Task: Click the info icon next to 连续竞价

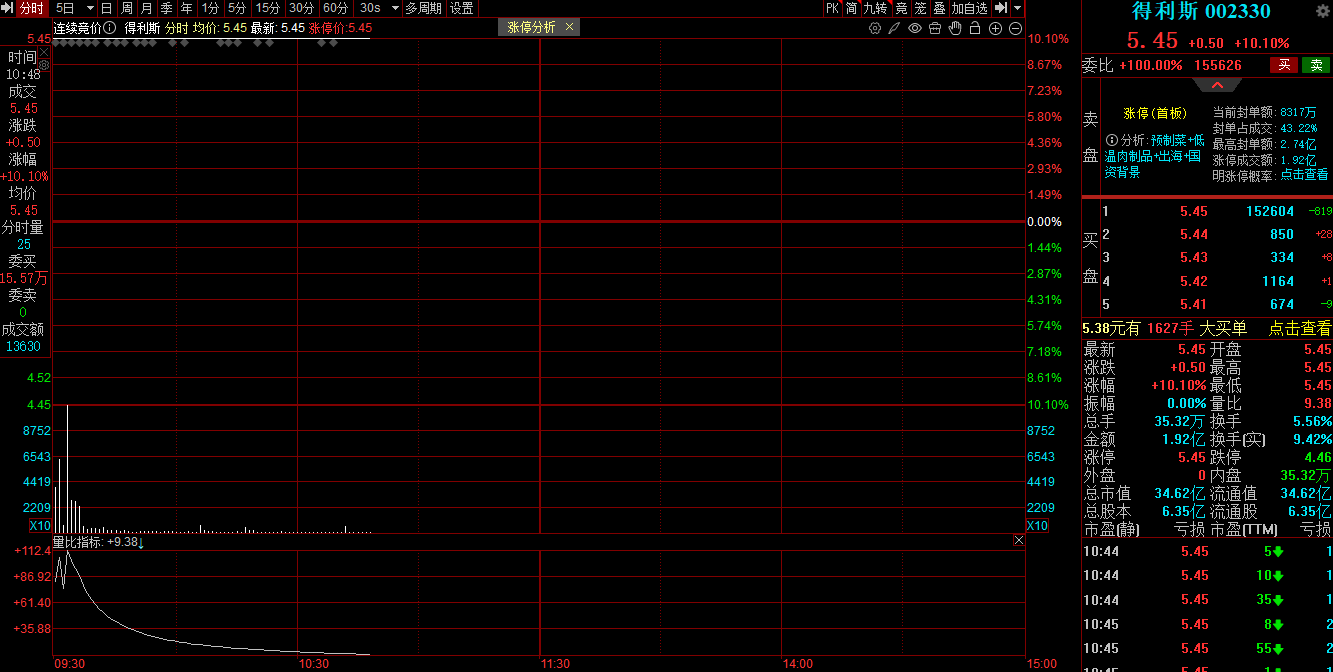Action: click(x=109, y=28)
